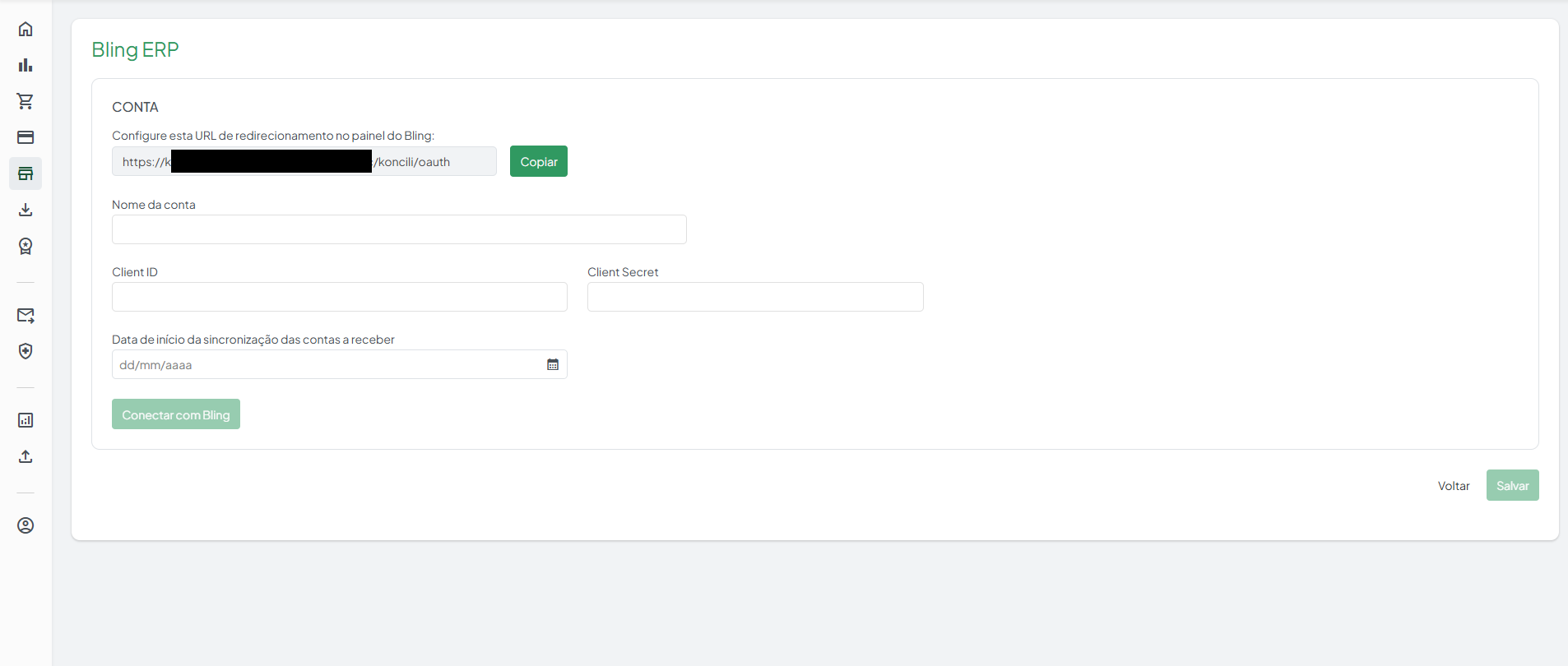
Task: Open the shield security icon
Action: (26, 351)
